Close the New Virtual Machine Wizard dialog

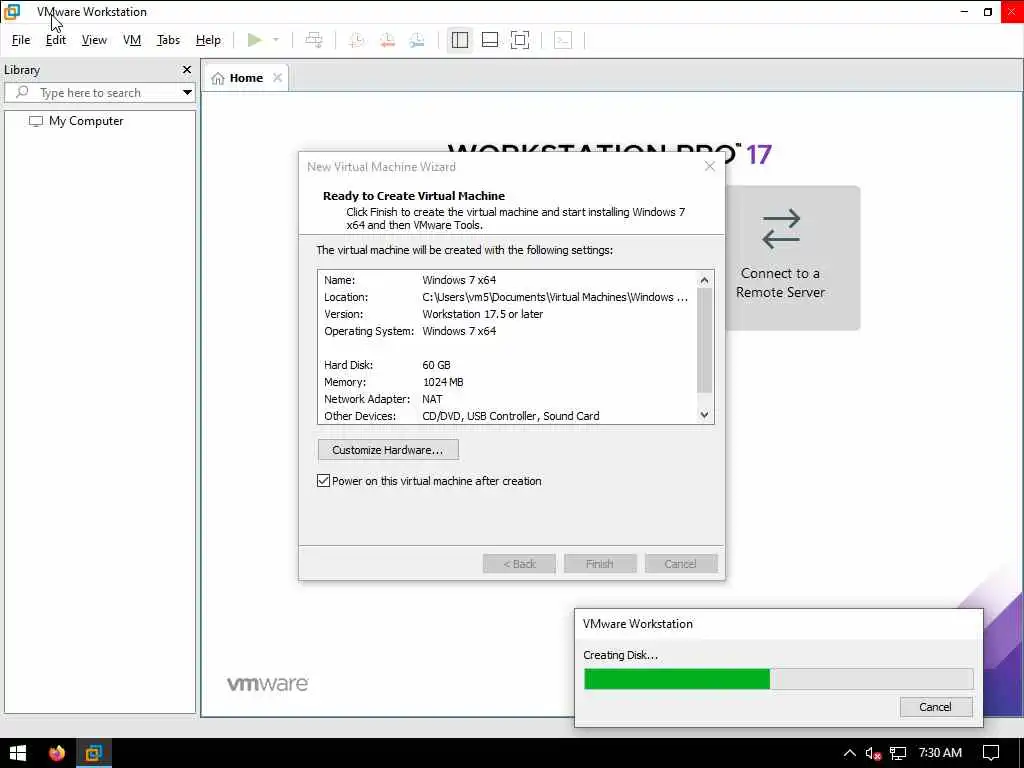pos(710,167)
